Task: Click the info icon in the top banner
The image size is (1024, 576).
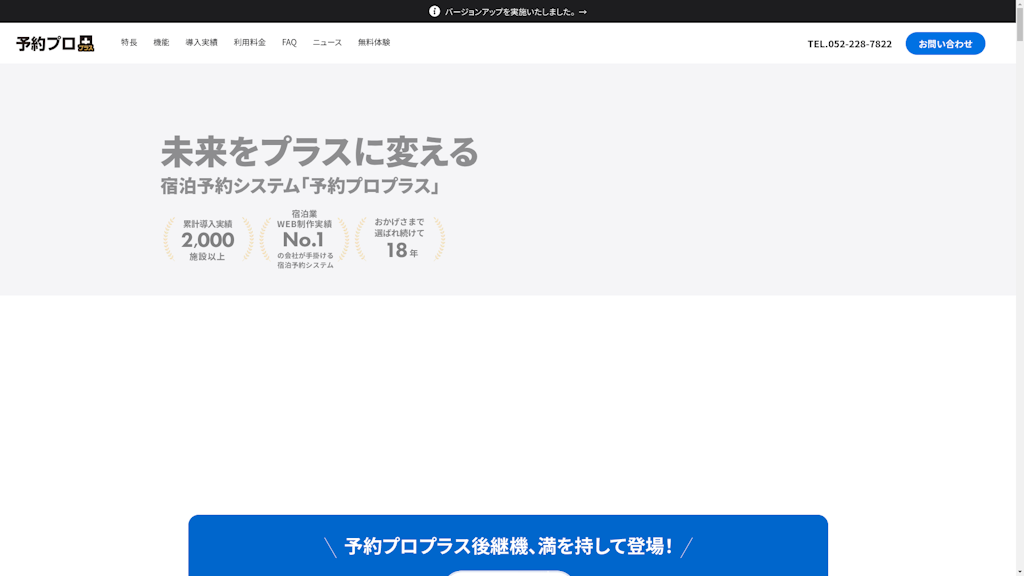Action: [x=434, y=12]
